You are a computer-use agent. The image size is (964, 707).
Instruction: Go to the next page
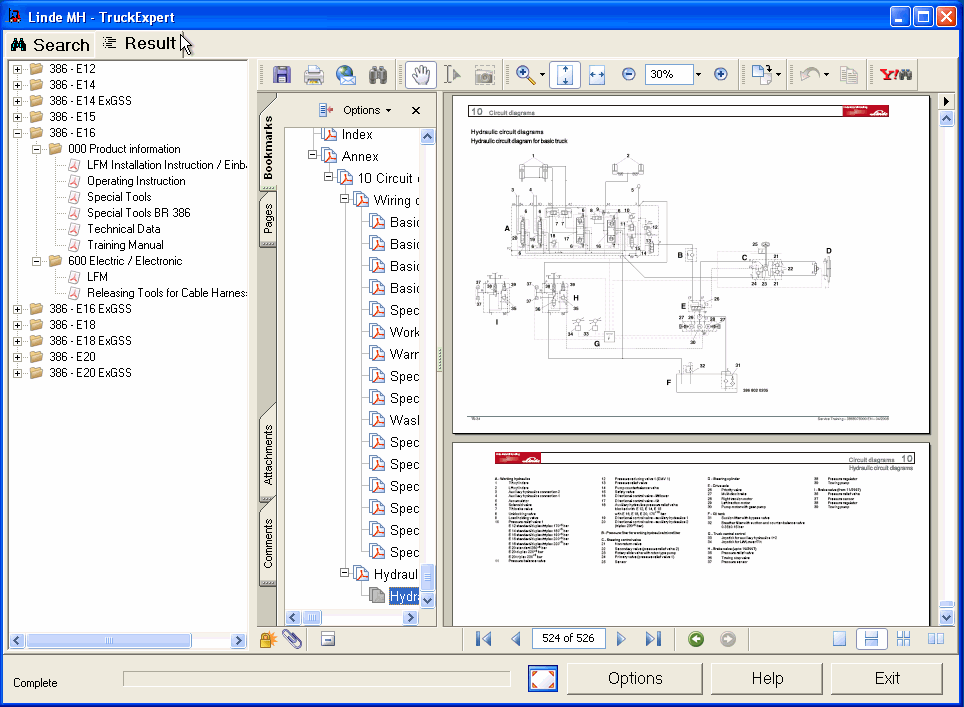[x=621, y=639]
